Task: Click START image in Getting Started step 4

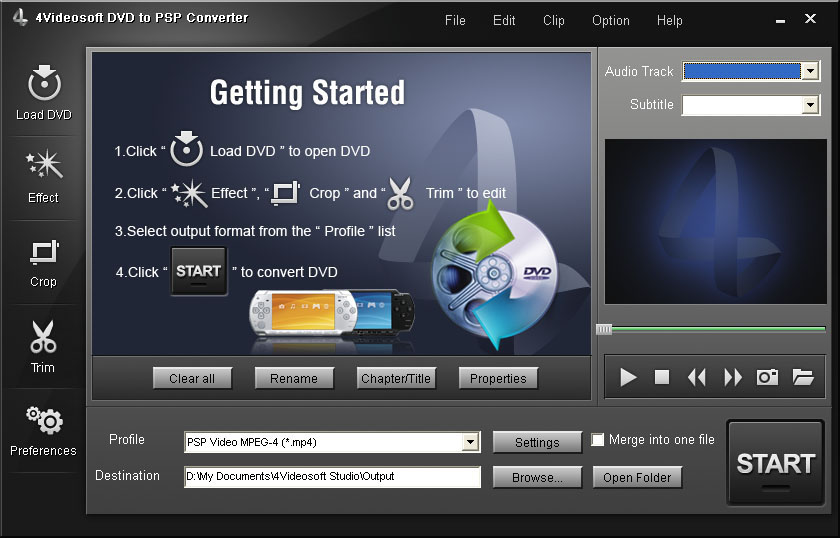Action: click(199, 271)
